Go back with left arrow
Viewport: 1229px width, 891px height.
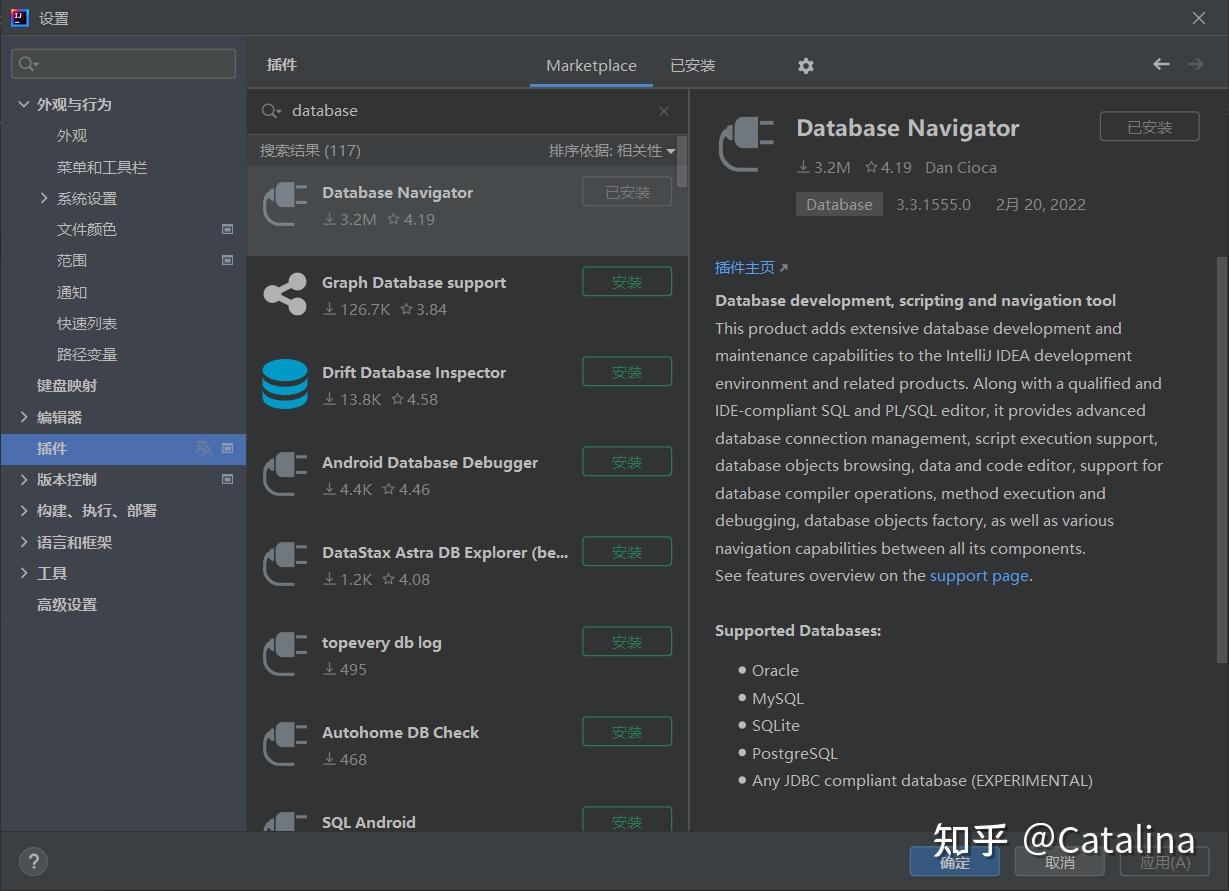tap(1161, 64)
